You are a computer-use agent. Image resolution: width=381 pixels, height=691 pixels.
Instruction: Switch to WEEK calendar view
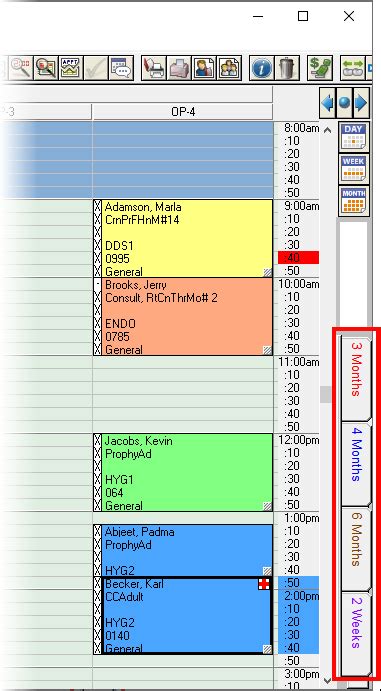(x=354, y=168)
